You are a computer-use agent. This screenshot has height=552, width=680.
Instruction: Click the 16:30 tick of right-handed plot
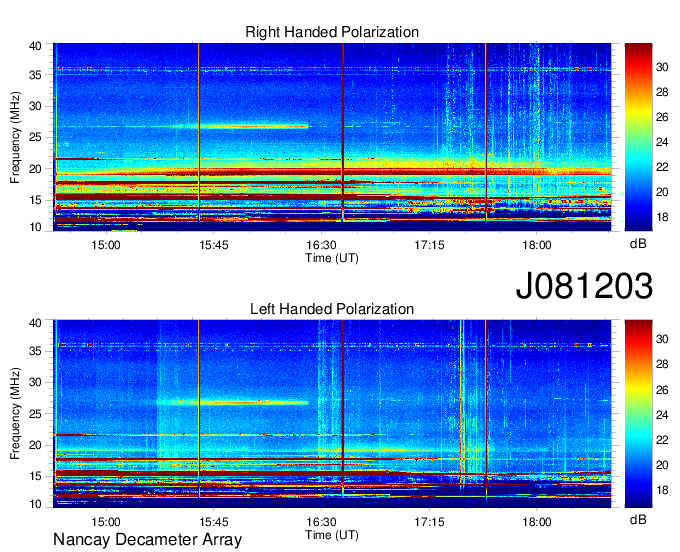click(321, 245)
